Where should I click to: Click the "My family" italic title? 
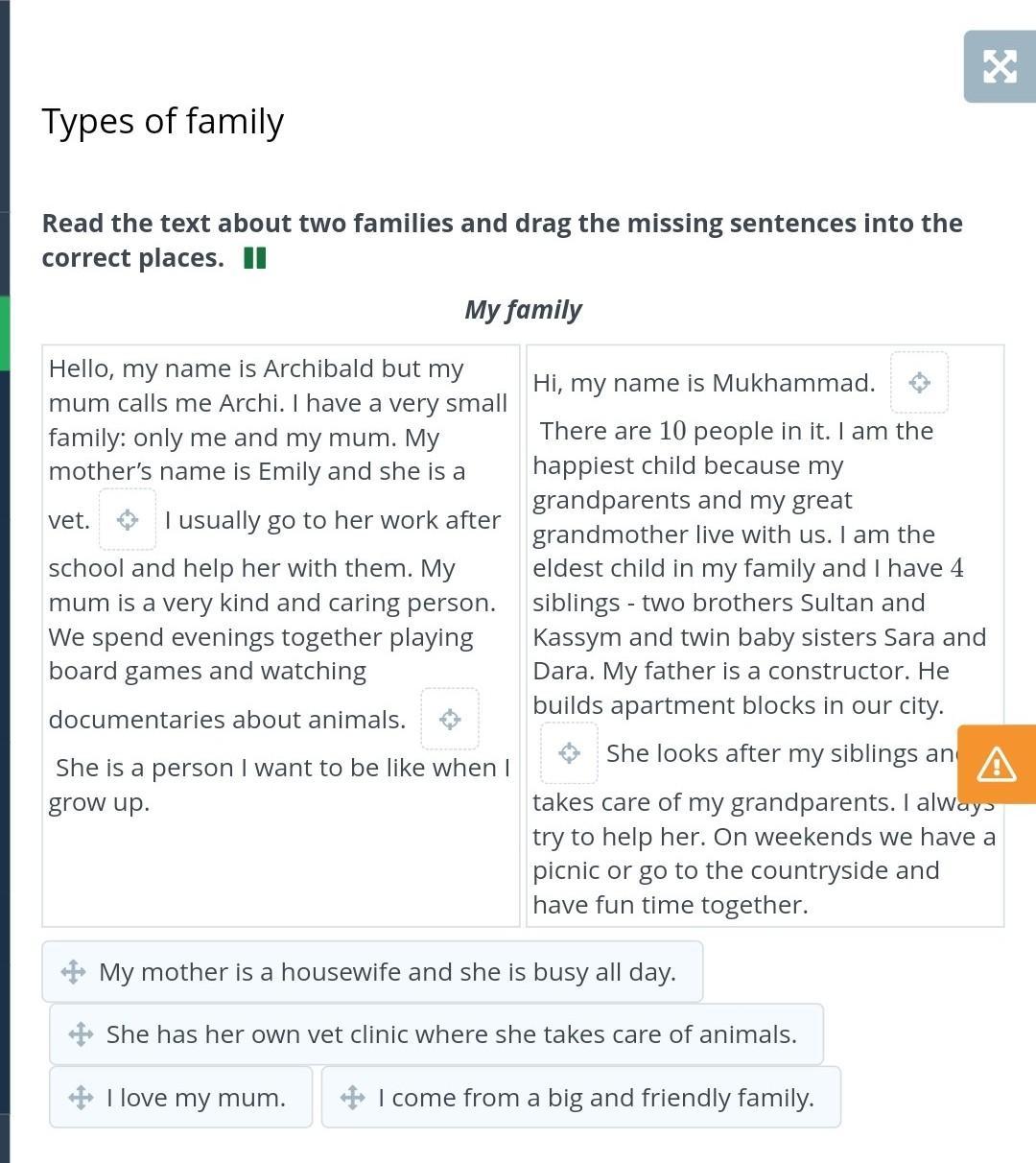(x=523, y=310)
